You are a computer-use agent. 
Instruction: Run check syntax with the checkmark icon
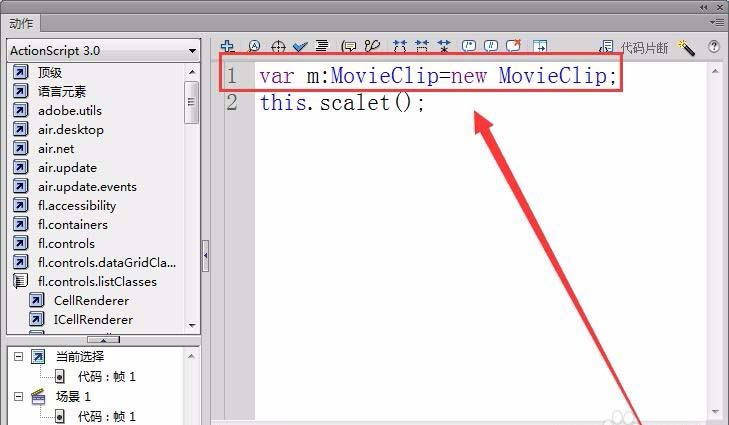click(x=300, y=46)
